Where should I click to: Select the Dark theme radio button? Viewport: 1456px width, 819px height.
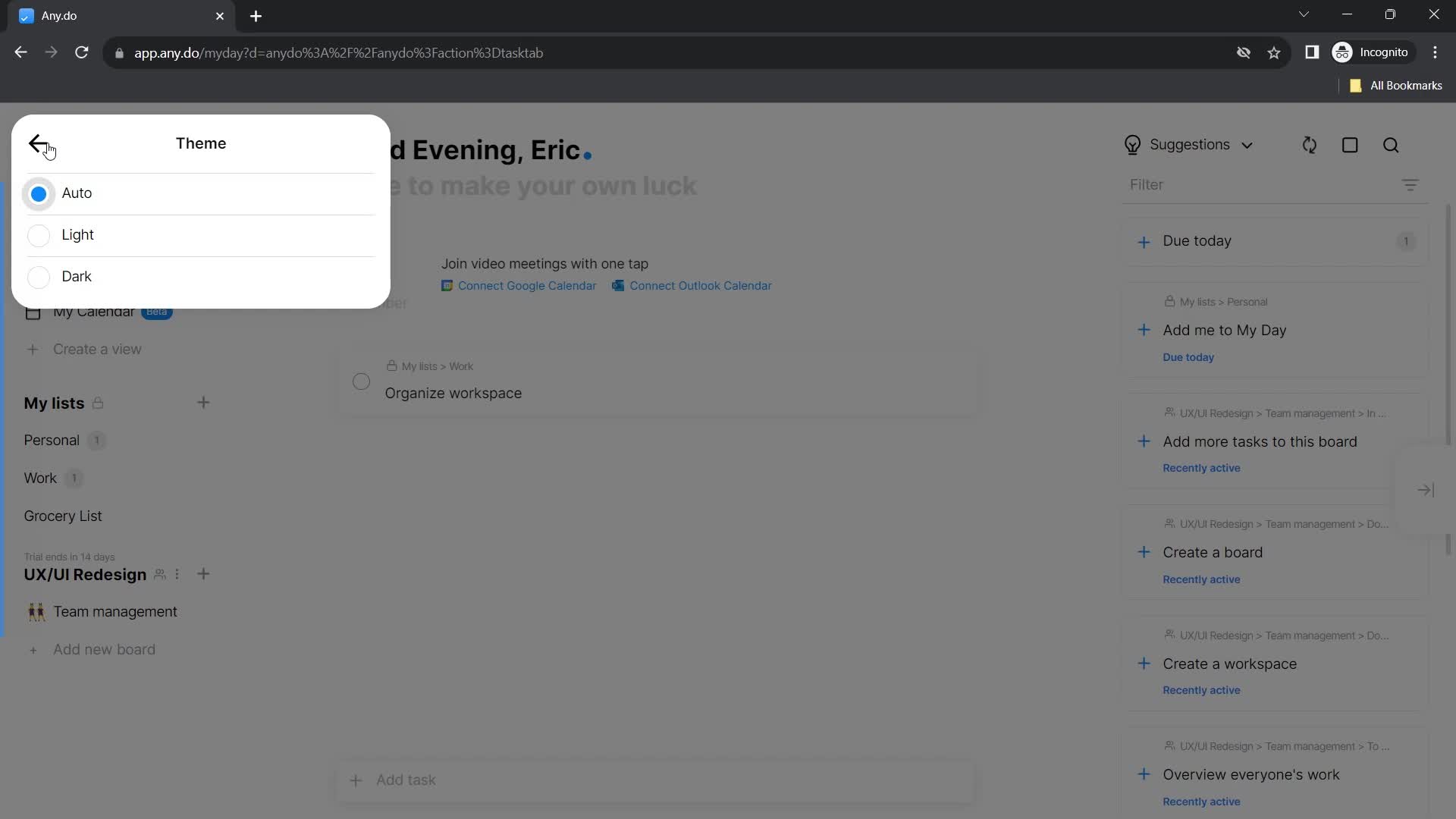point(39,277)
